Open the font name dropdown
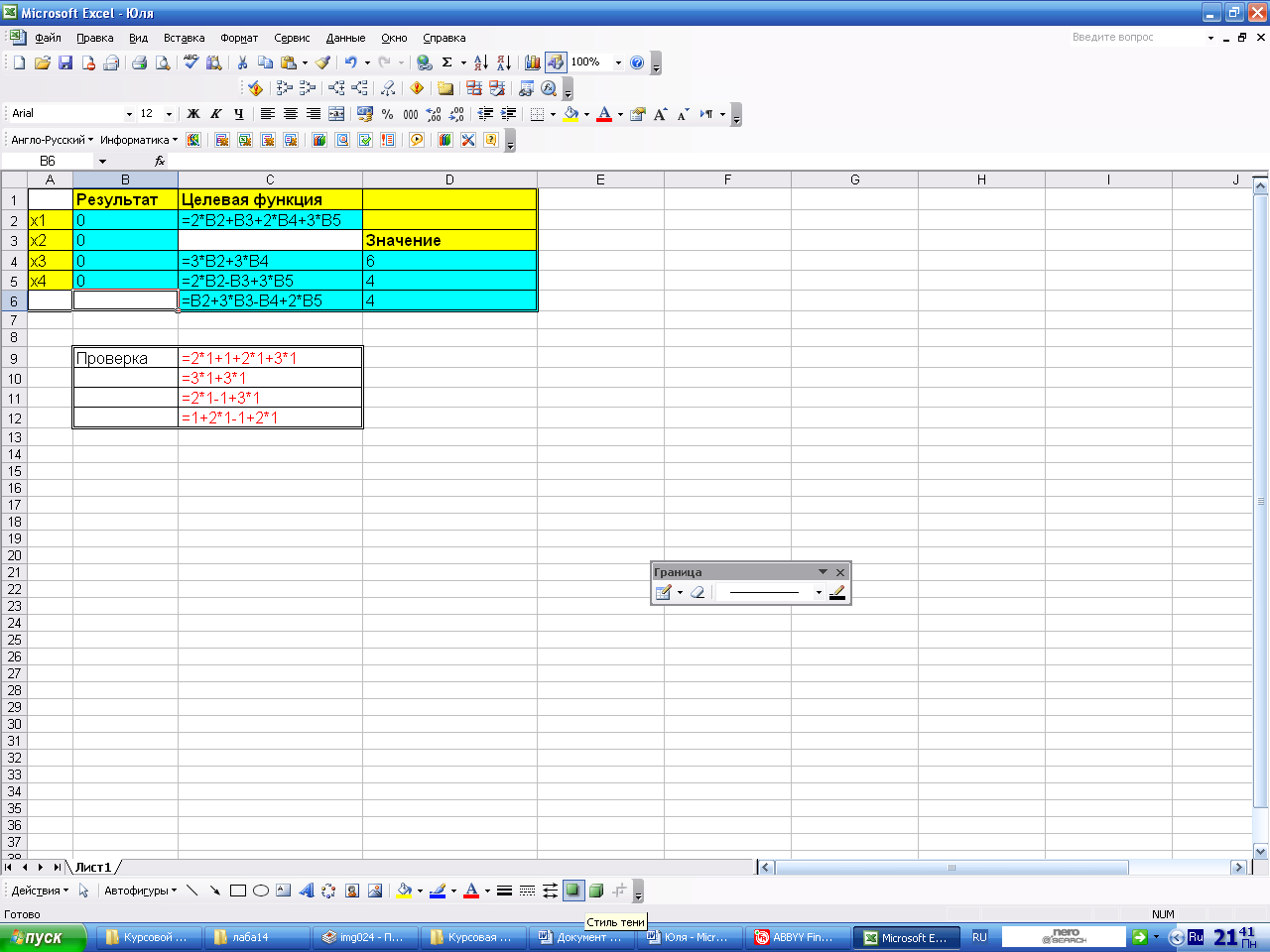The width and height of the screenshot is (1270, 952). point(129,114)
